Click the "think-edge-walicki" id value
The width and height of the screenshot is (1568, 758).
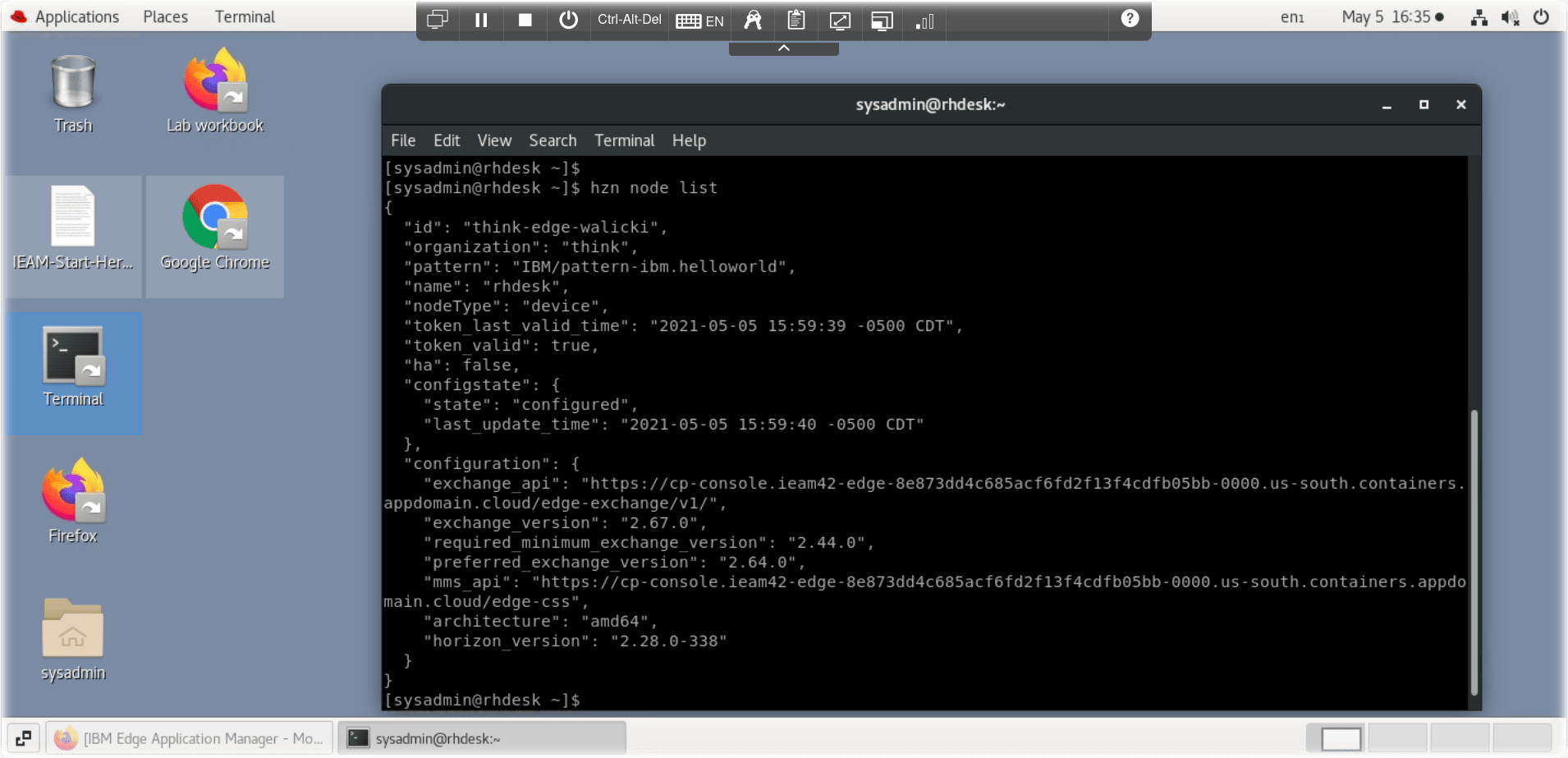(565, 227)
